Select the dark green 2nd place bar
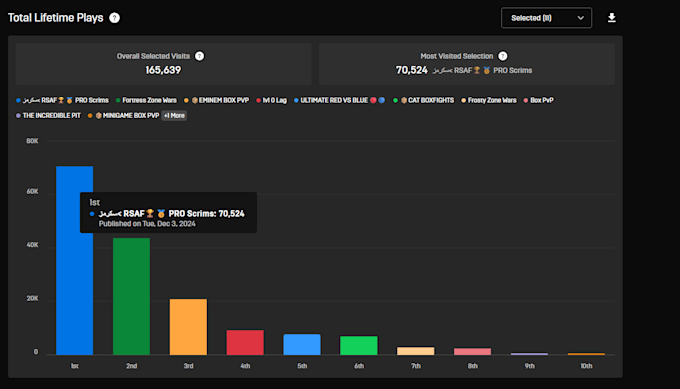Viewport: 680px width, 389px height. pos(131,296)
